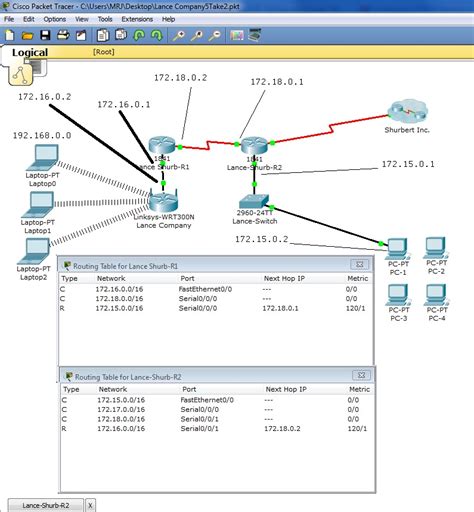
Task: Click the Print toolbar icon
Action: tap(63, 35)
